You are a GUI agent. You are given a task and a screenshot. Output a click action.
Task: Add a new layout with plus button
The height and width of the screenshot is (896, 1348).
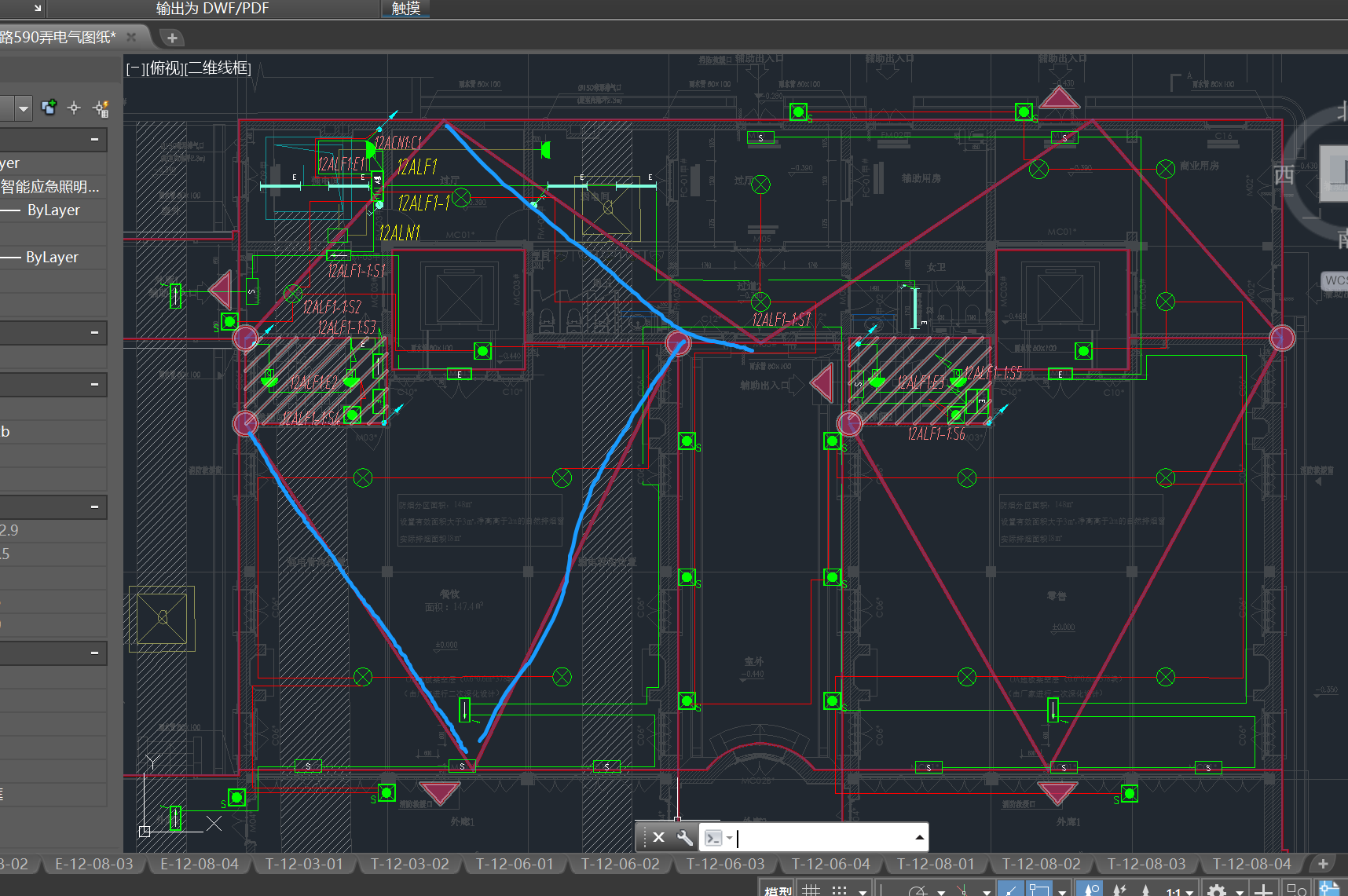click(x=1323, y=864)
